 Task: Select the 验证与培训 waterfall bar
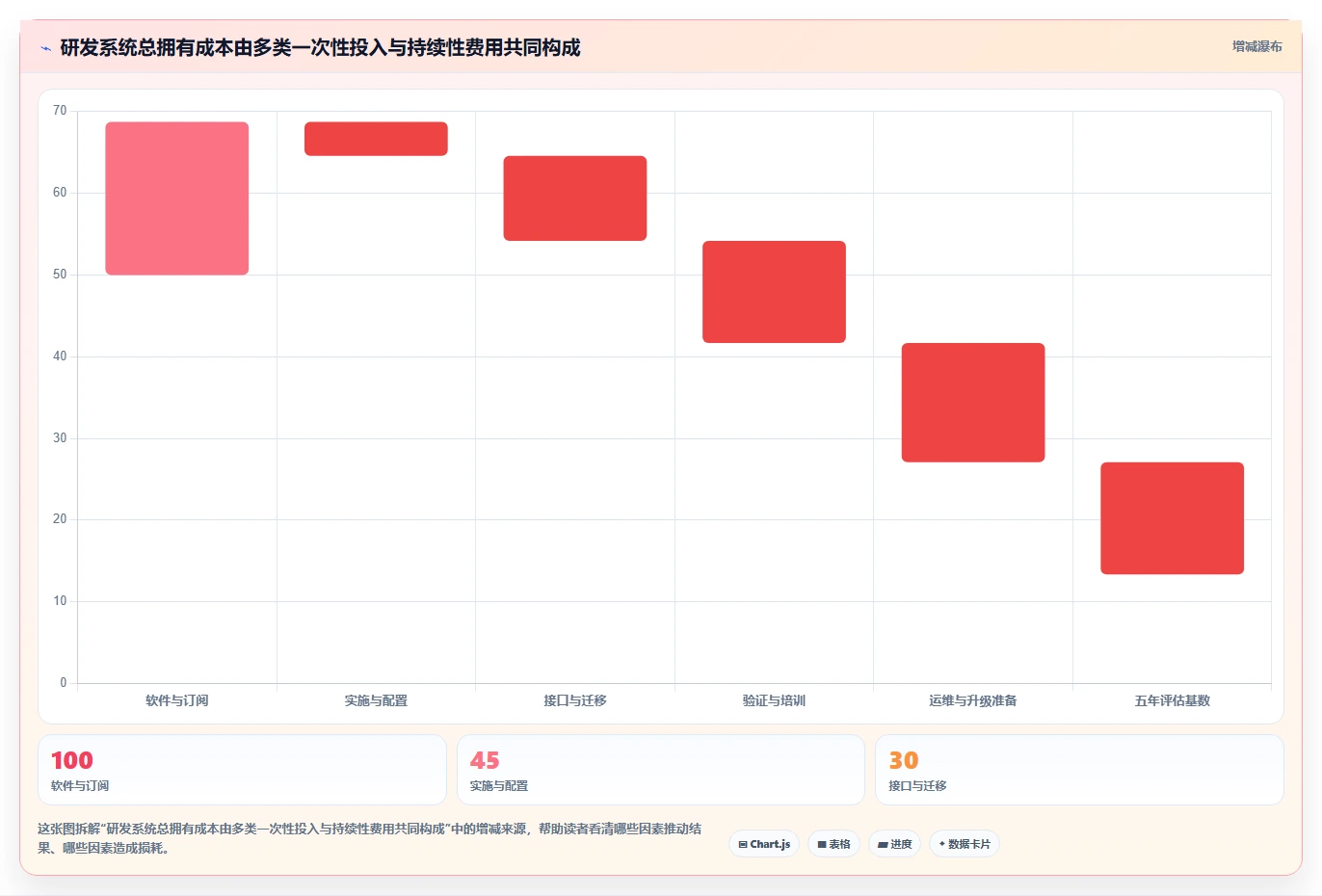pos(774,292)
